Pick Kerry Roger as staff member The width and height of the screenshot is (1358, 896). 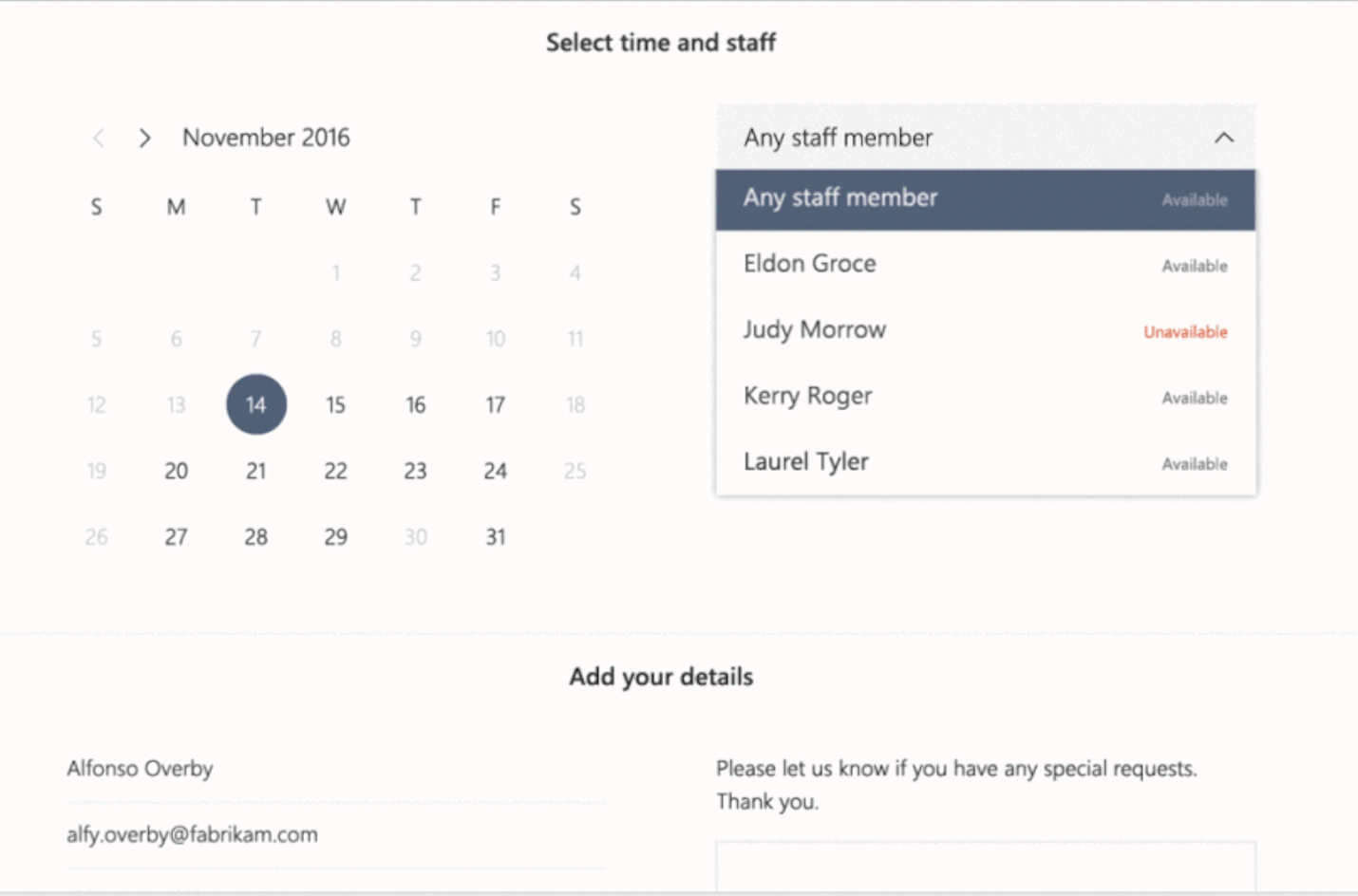(985, 397)
